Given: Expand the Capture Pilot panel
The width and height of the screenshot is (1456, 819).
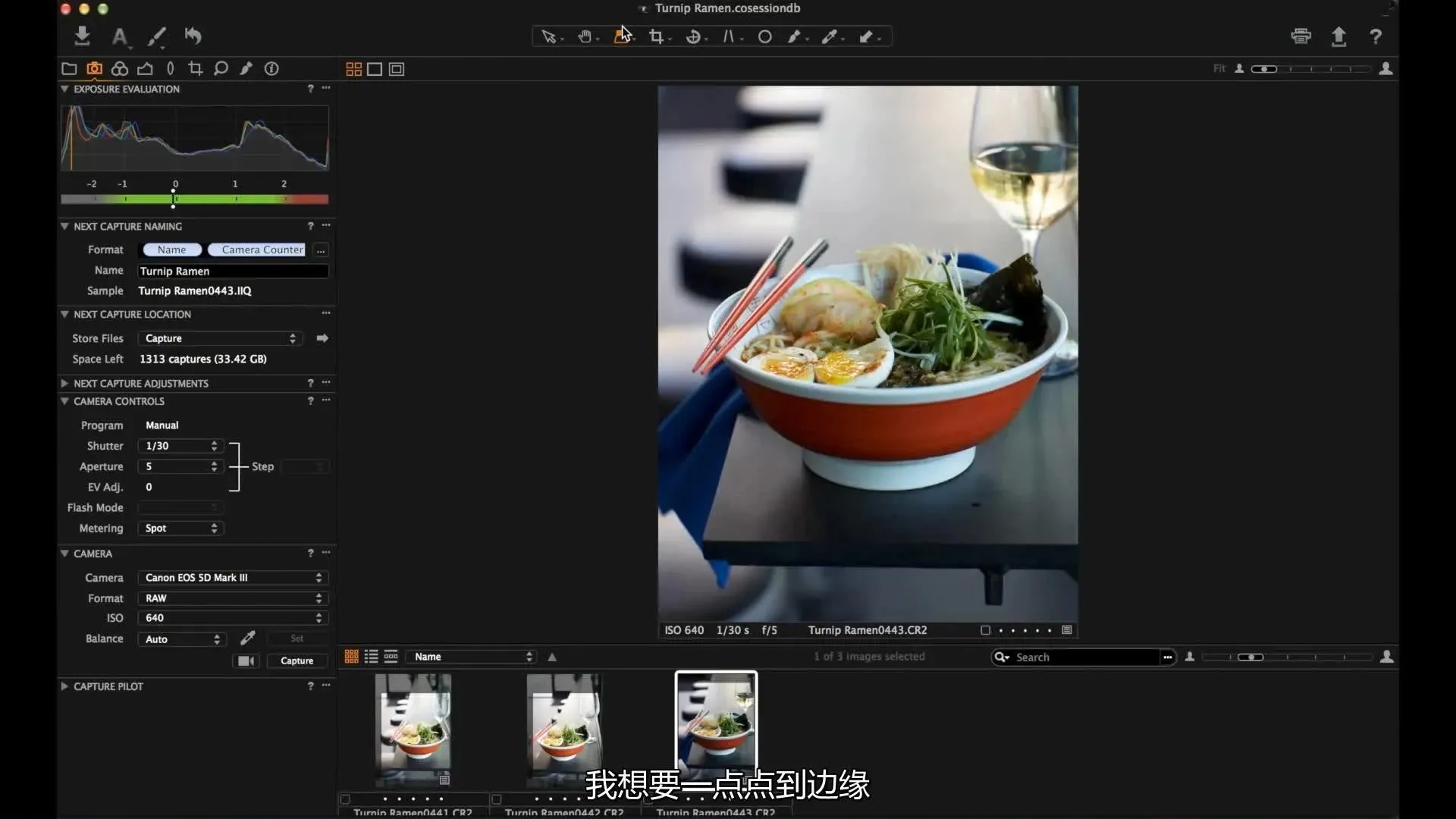Looking at the screenshot, I should click(64, 686).
